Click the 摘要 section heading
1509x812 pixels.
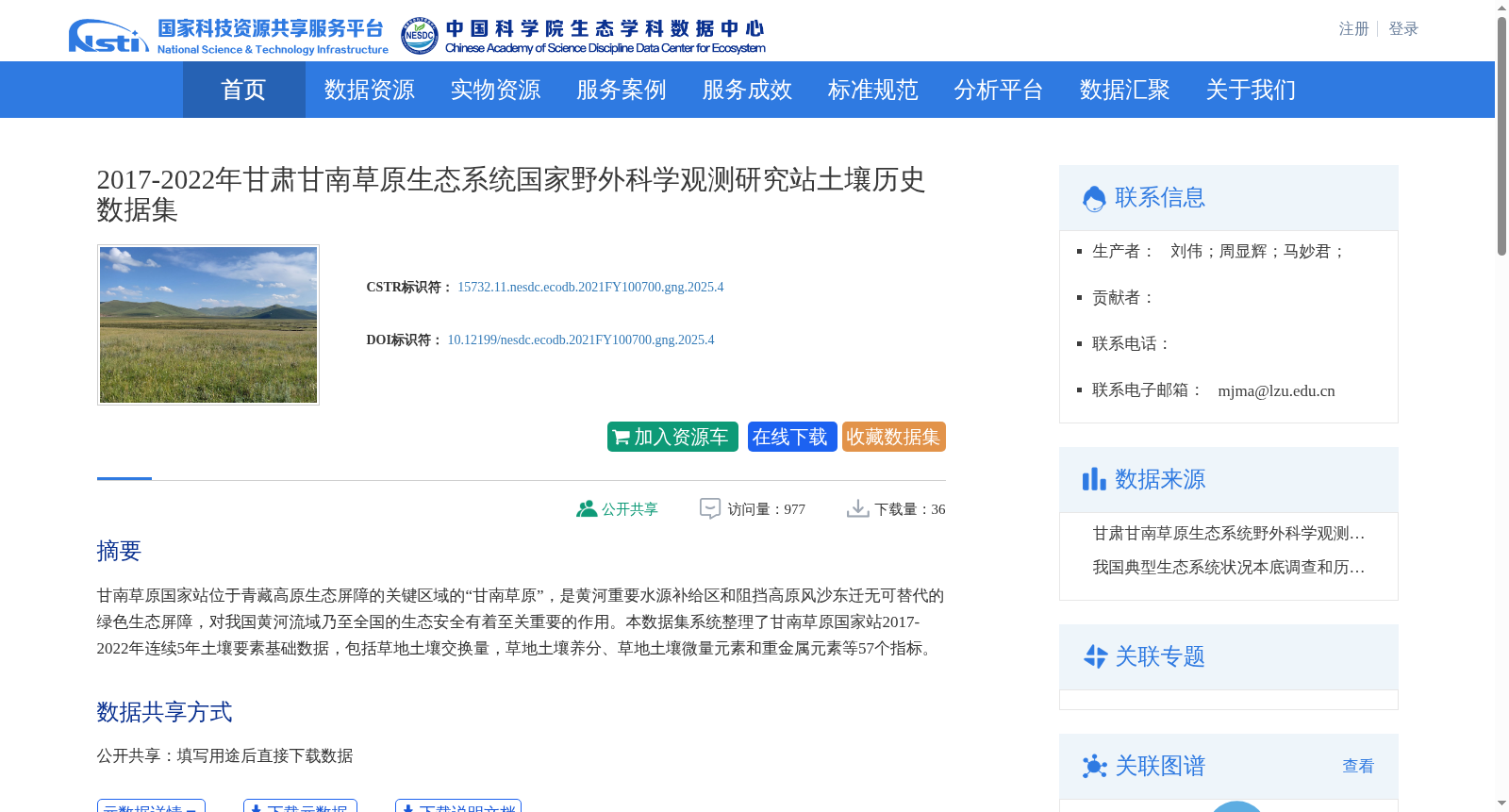pyautogui.click(x=119, y=551)
